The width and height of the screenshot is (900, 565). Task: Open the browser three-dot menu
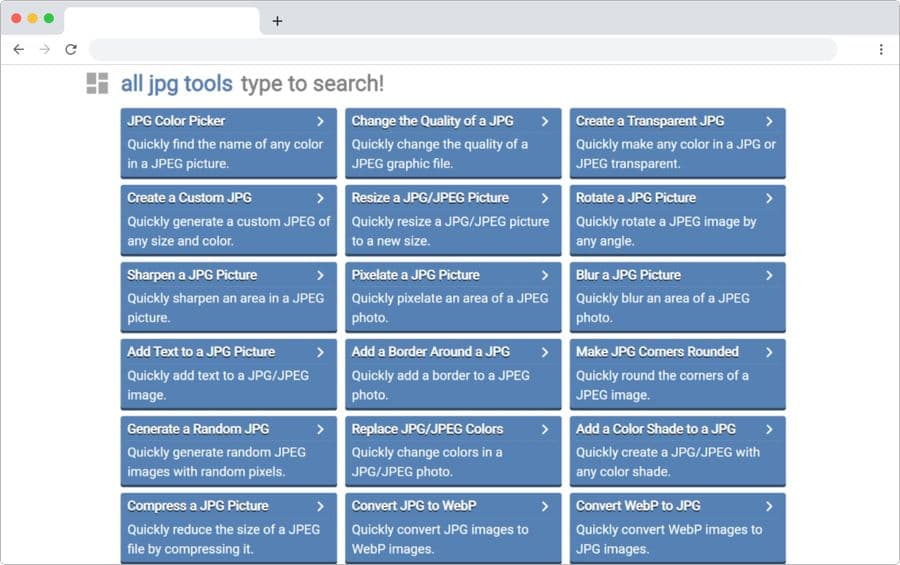pos(880,49)
